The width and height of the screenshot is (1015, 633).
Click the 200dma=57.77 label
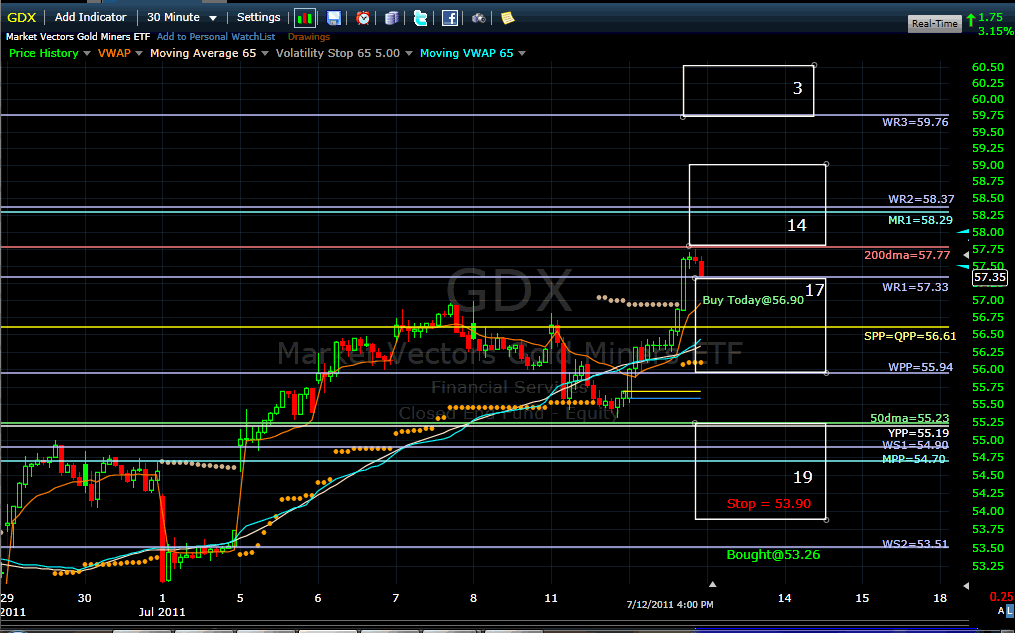[x=907, y=256]
